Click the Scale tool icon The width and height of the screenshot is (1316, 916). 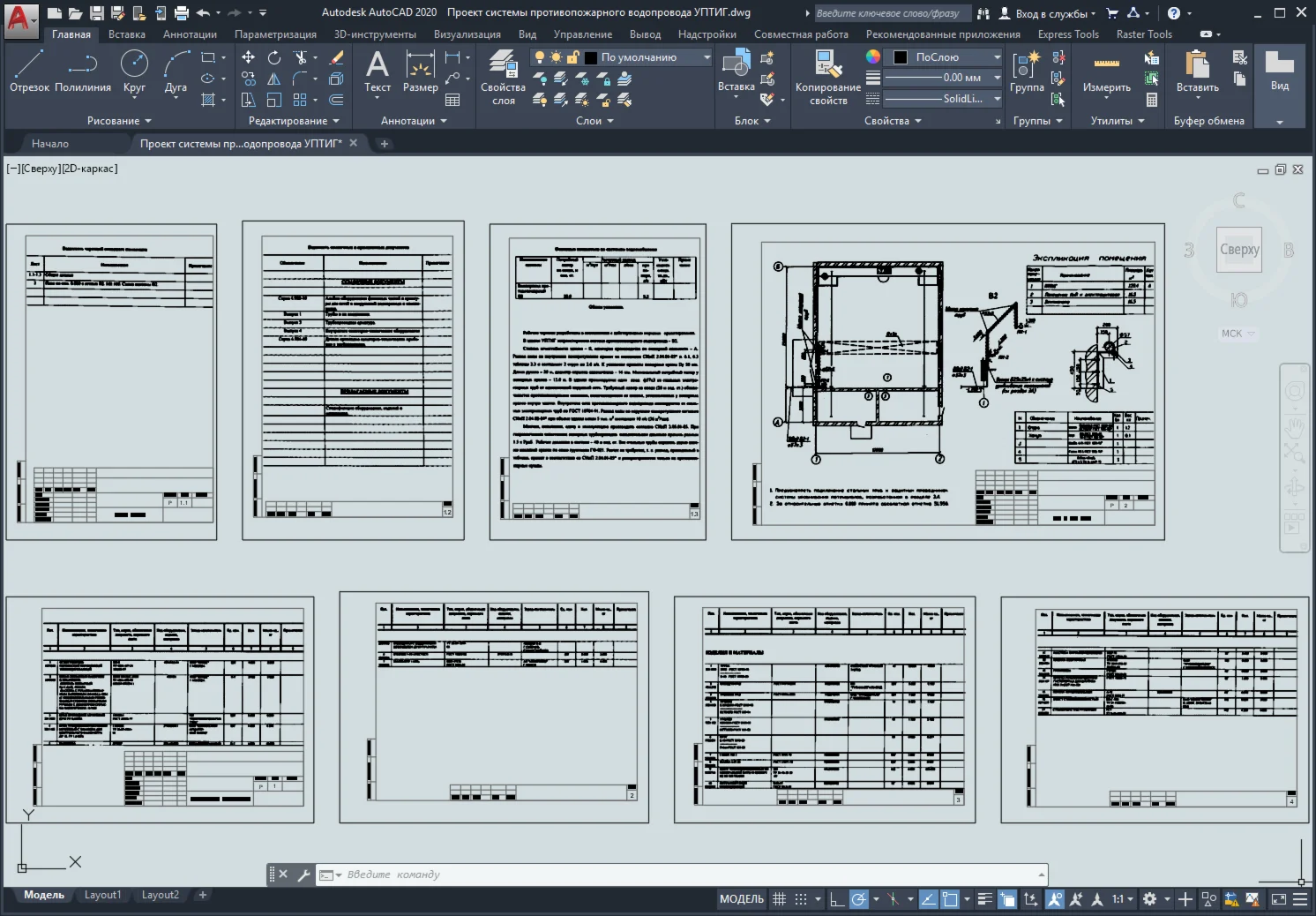tap(274, 100)
